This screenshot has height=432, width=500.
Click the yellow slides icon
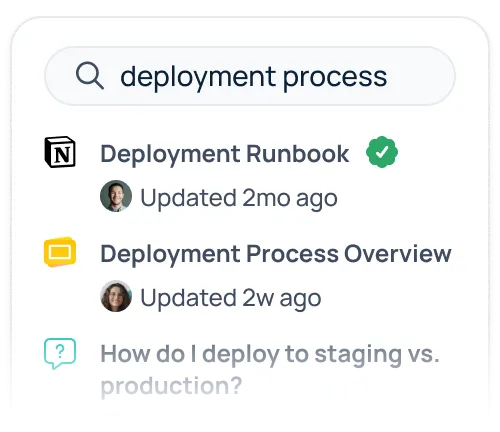tap(60, 252)
